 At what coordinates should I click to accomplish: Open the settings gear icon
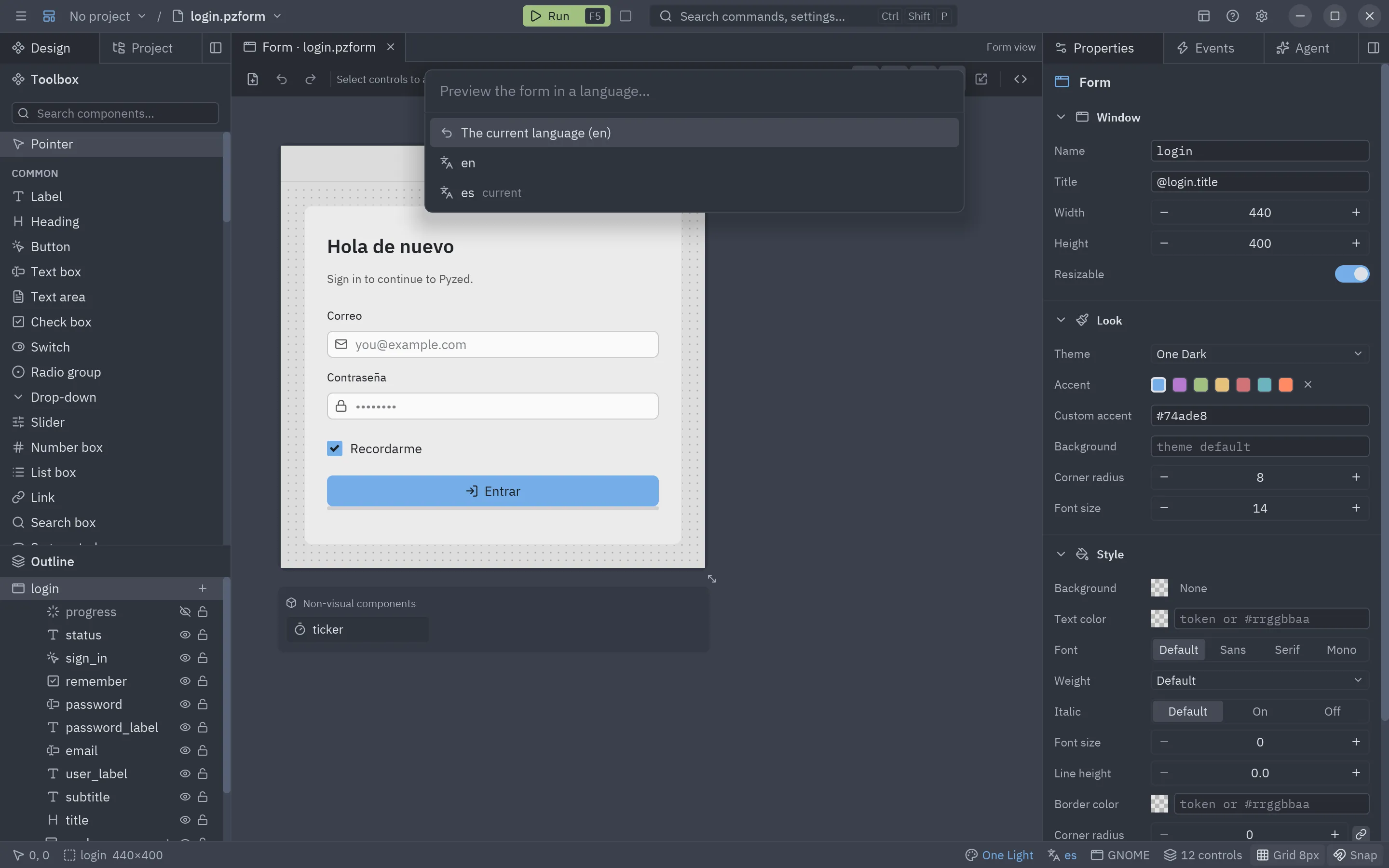(x=1261, y=16)
